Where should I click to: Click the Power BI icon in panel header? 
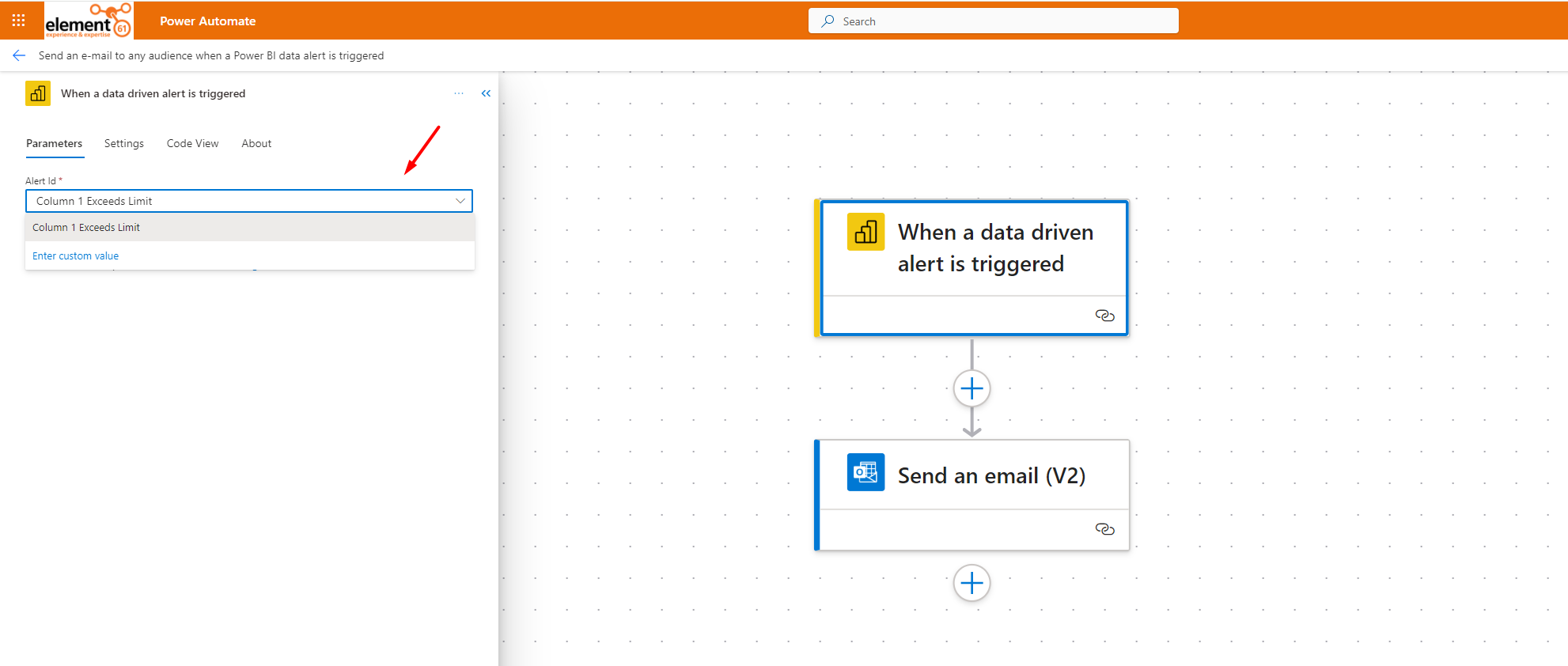tap(38, 93)
